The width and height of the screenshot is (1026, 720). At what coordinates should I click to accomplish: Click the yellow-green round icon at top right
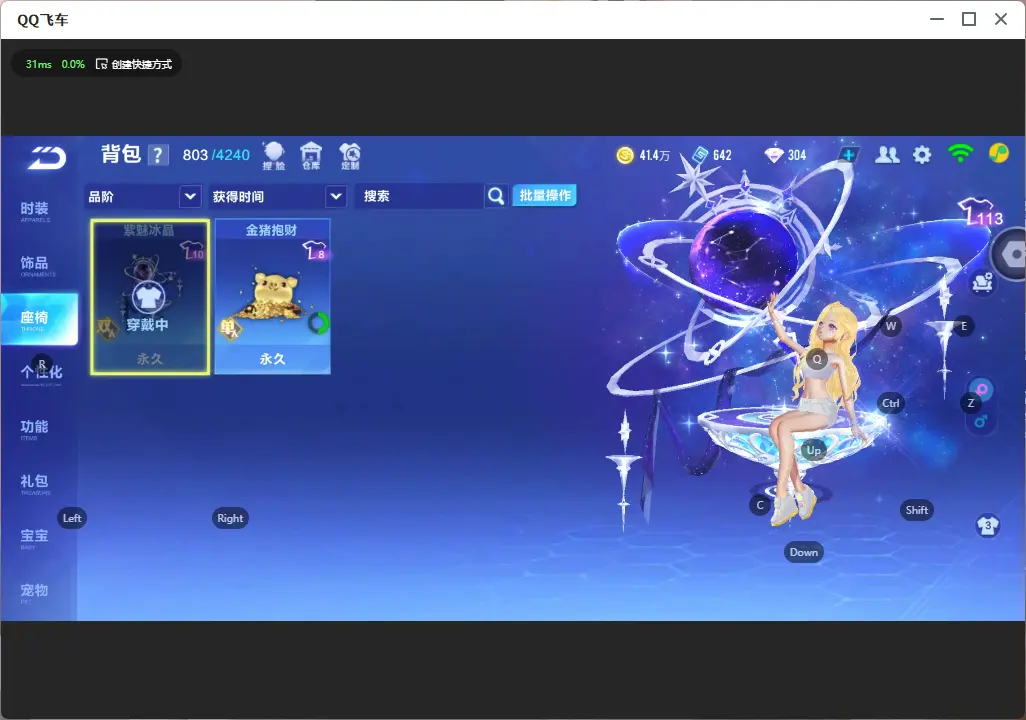(999, 153)
